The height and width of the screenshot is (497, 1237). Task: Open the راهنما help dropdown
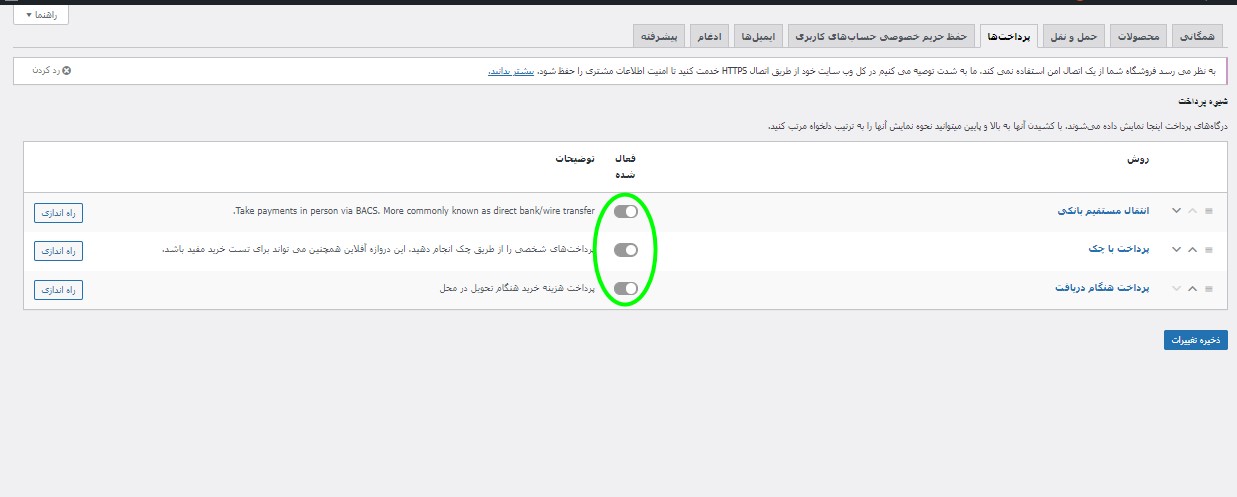pyautogui.click(x=41, y=15)
